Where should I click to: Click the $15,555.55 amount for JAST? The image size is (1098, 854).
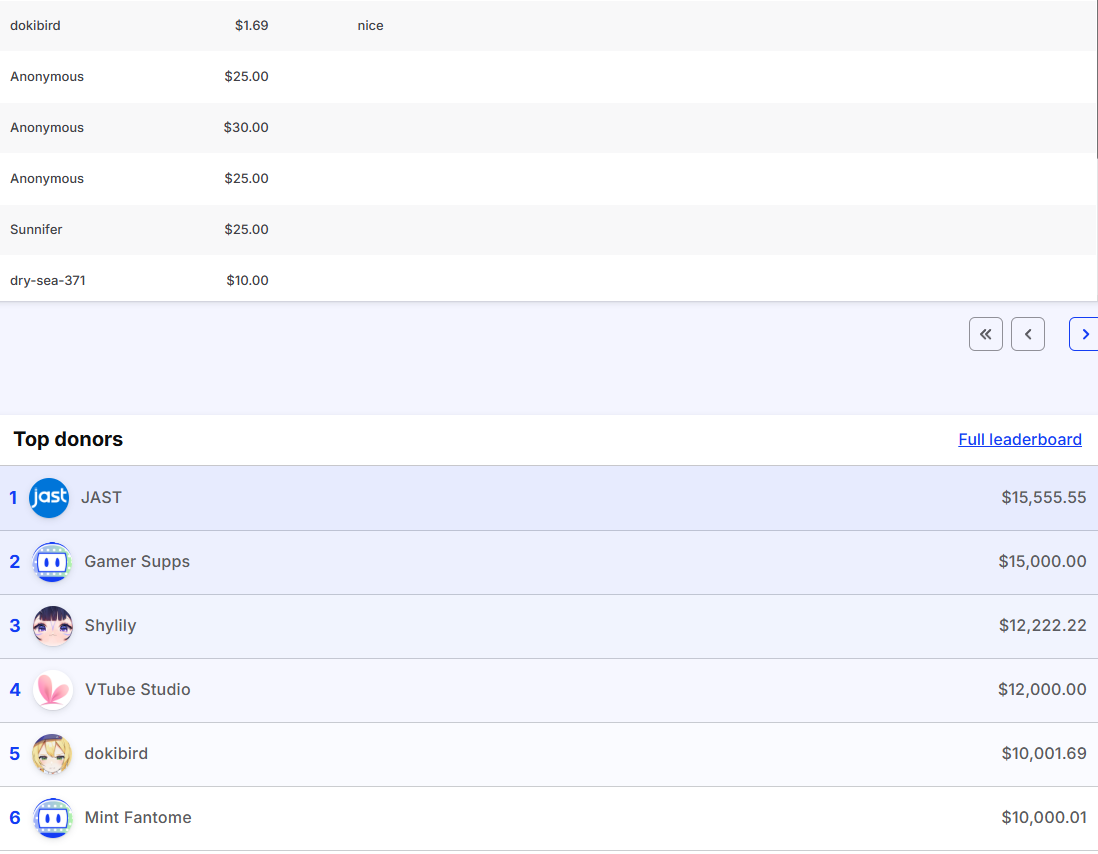(x=1043, y=498)
